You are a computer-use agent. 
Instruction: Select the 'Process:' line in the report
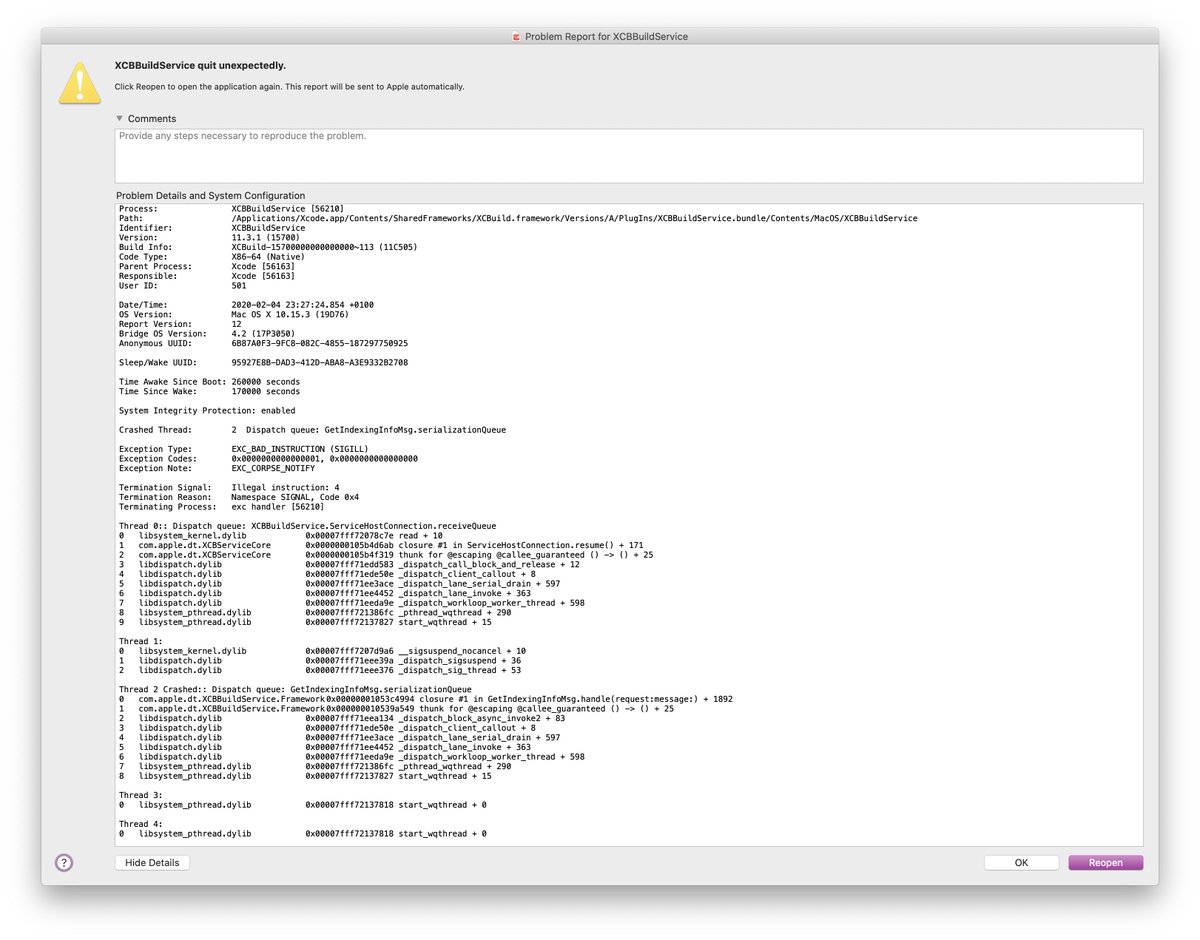click(232, 208)
